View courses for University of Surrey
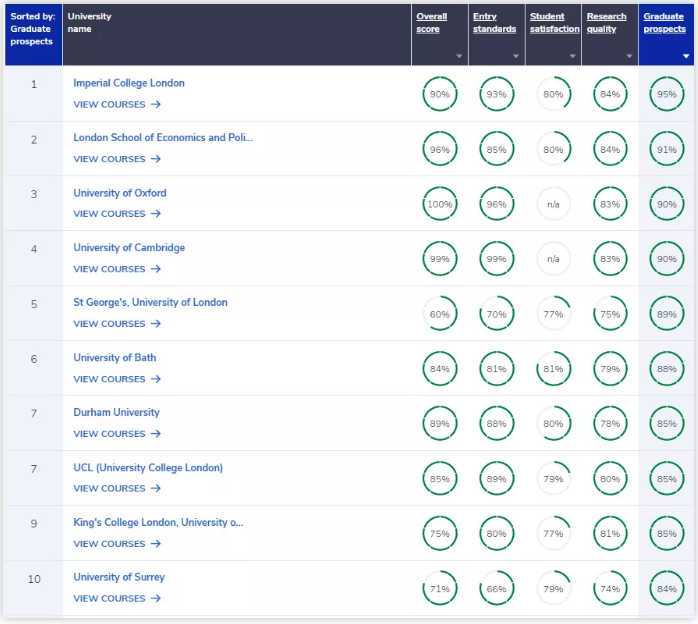This screenshot has width=698, height=624. pos(117,598)
